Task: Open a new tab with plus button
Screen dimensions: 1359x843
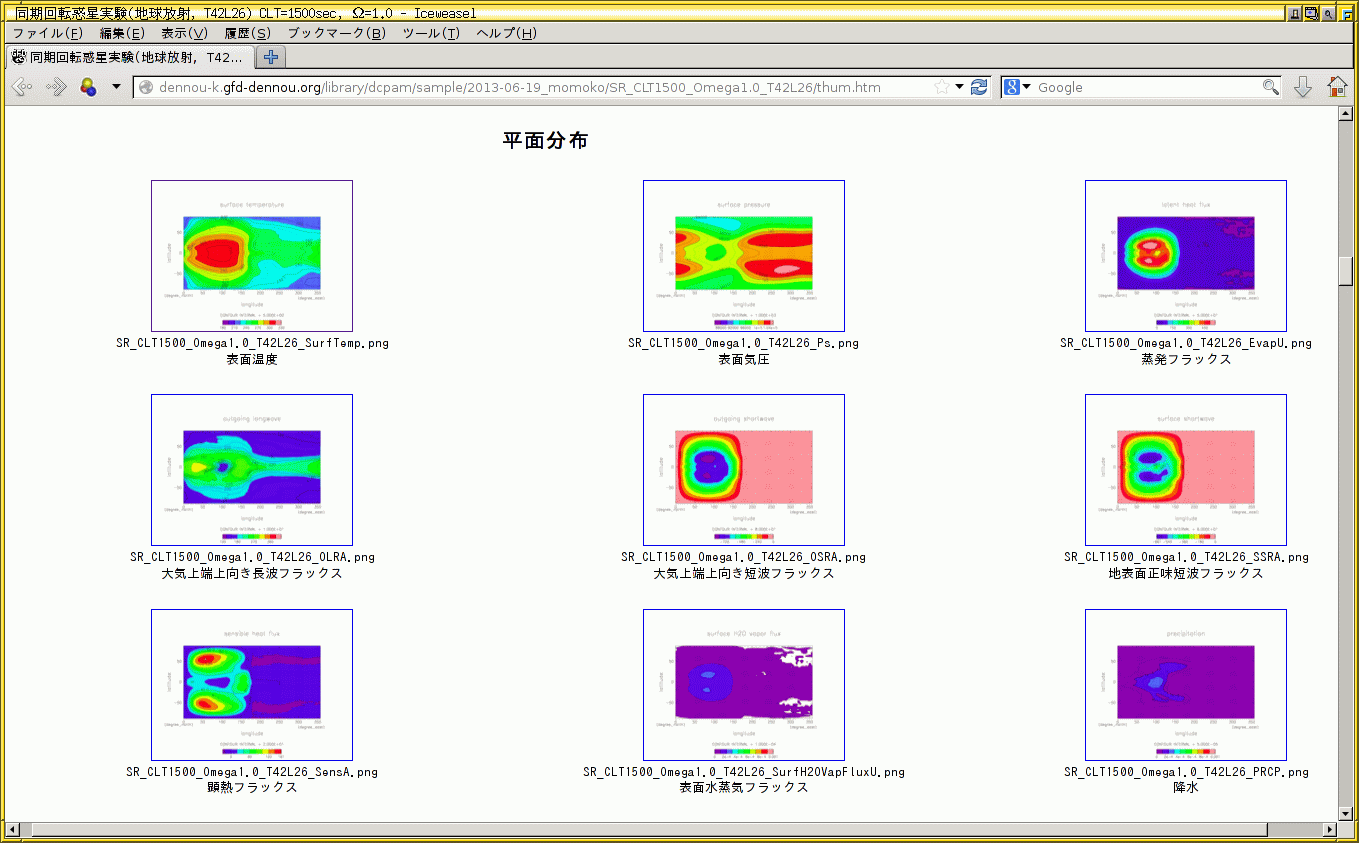Action: [270, 57]
